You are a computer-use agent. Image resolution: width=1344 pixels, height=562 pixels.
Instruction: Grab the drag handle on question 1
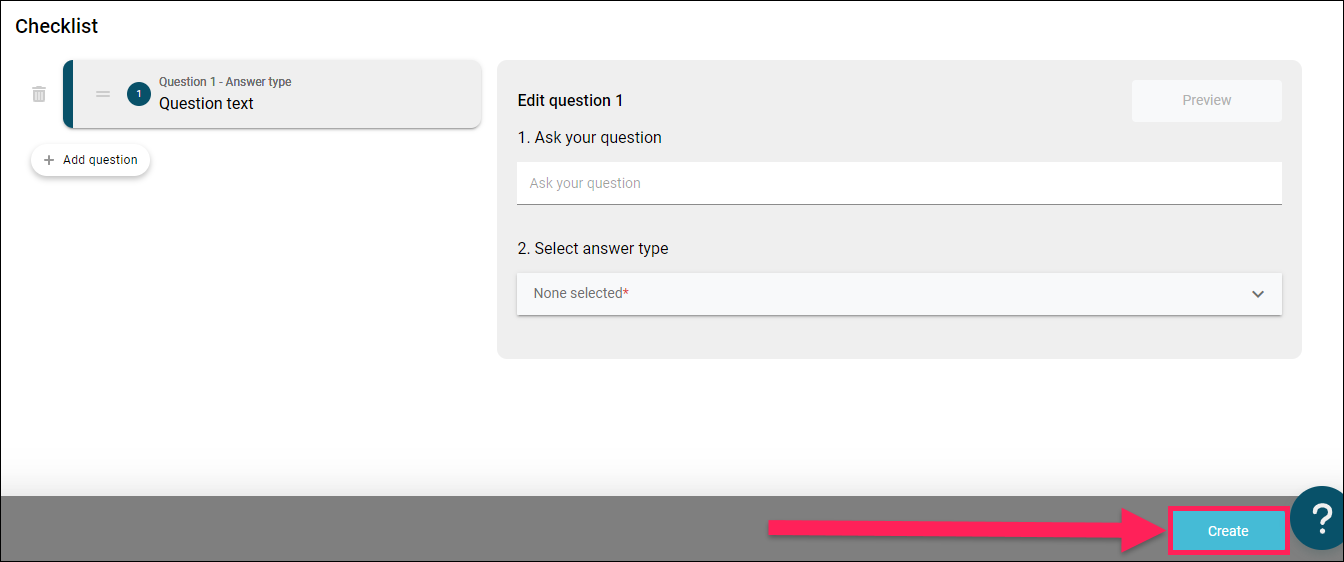pos(103,94)
